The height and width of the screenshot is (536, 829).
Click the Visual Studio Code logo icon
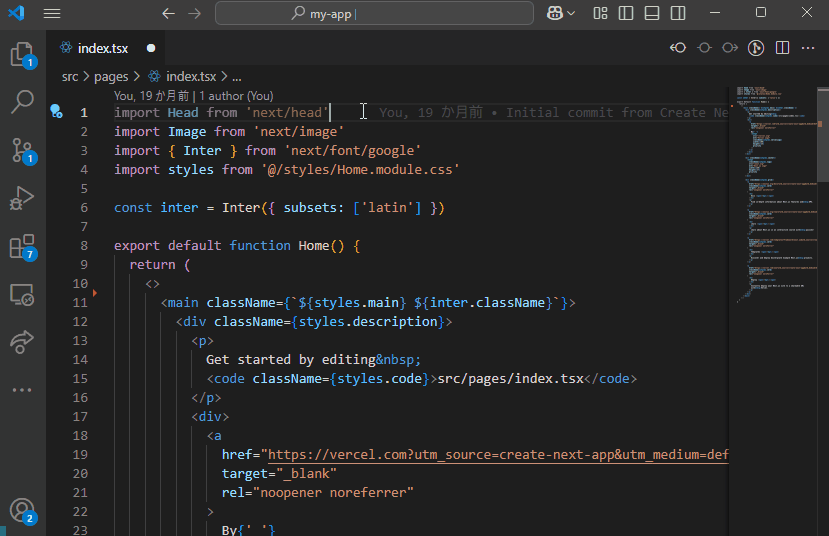click(16, 13)
